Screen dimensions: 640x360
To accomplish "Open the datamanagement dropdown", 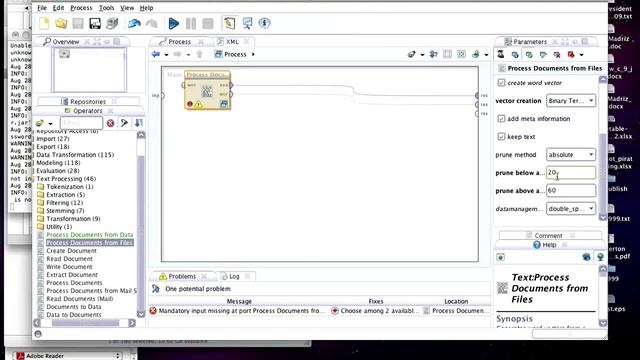I will click(571, 209).
